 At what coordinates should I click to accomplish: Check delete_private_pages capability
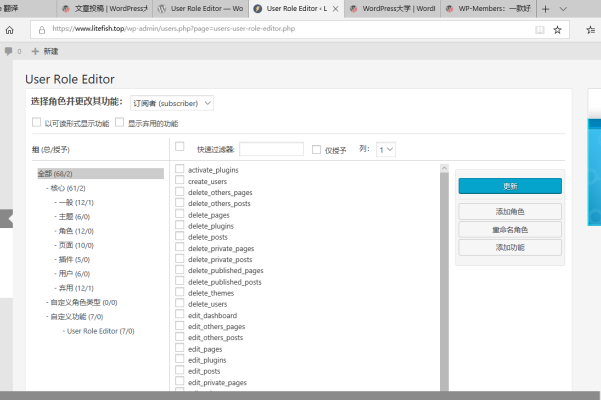[x=179, y=247]
